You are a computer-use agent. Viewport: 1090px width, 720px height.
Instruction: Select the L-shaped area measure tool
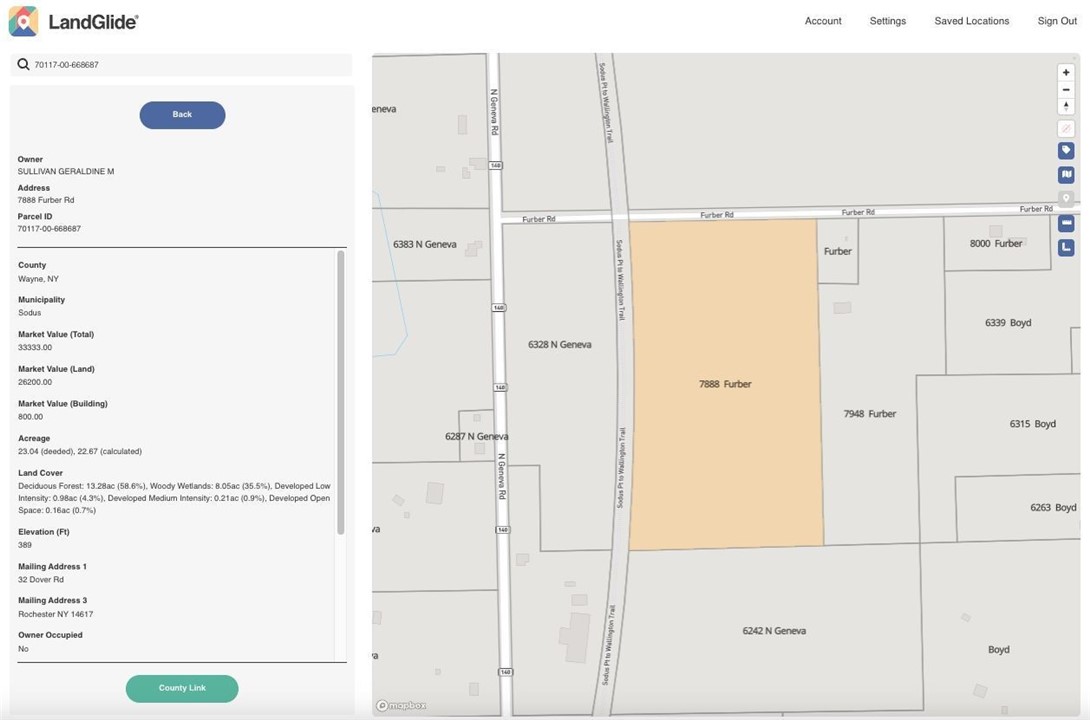click(1066, 247)
